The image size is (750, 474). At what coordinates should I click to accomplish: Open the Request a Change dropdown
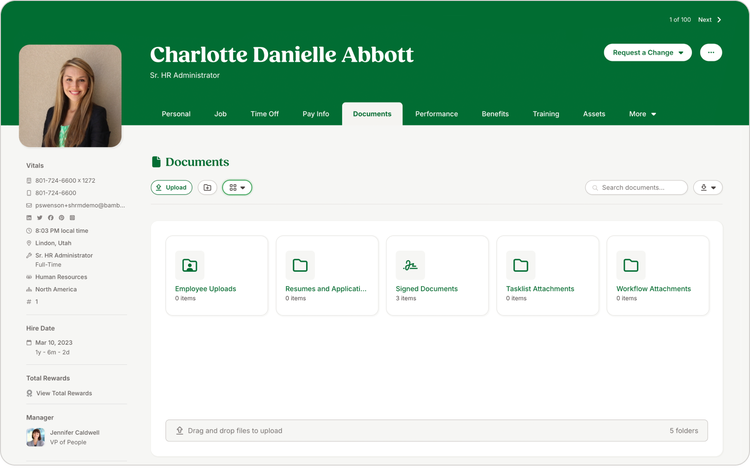[x=648, y=53]
